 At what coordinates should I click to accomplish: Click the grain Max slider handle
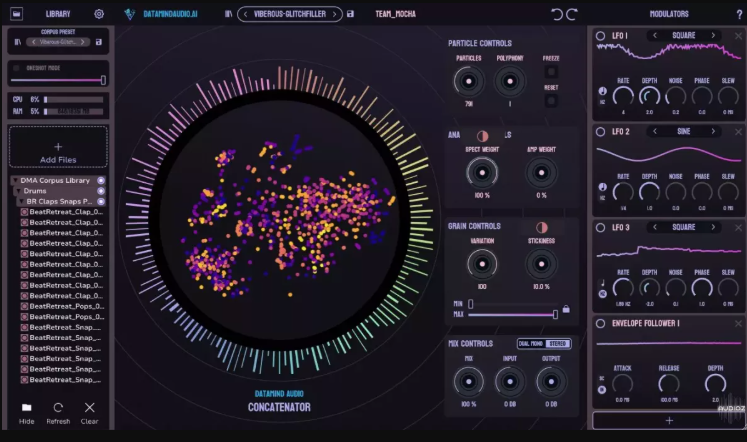tap(555, 314)
